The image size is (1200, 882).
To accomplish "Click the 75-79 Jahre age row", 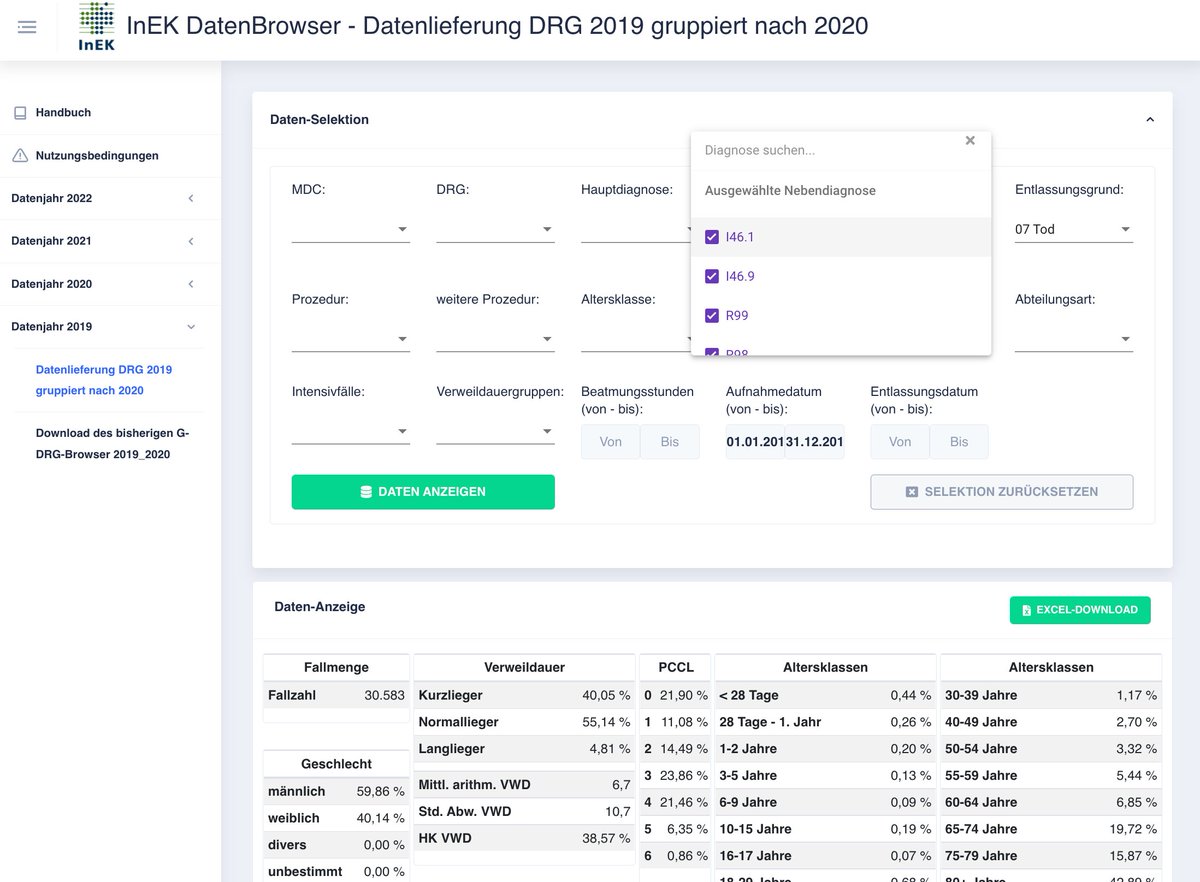I will click(x=1051, y=856).
